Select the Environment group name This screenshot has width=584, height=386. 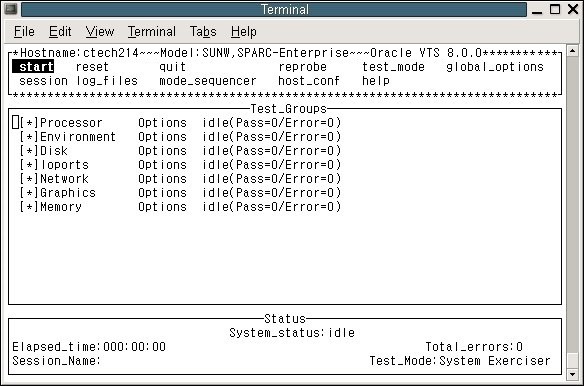tap(78, 137)
